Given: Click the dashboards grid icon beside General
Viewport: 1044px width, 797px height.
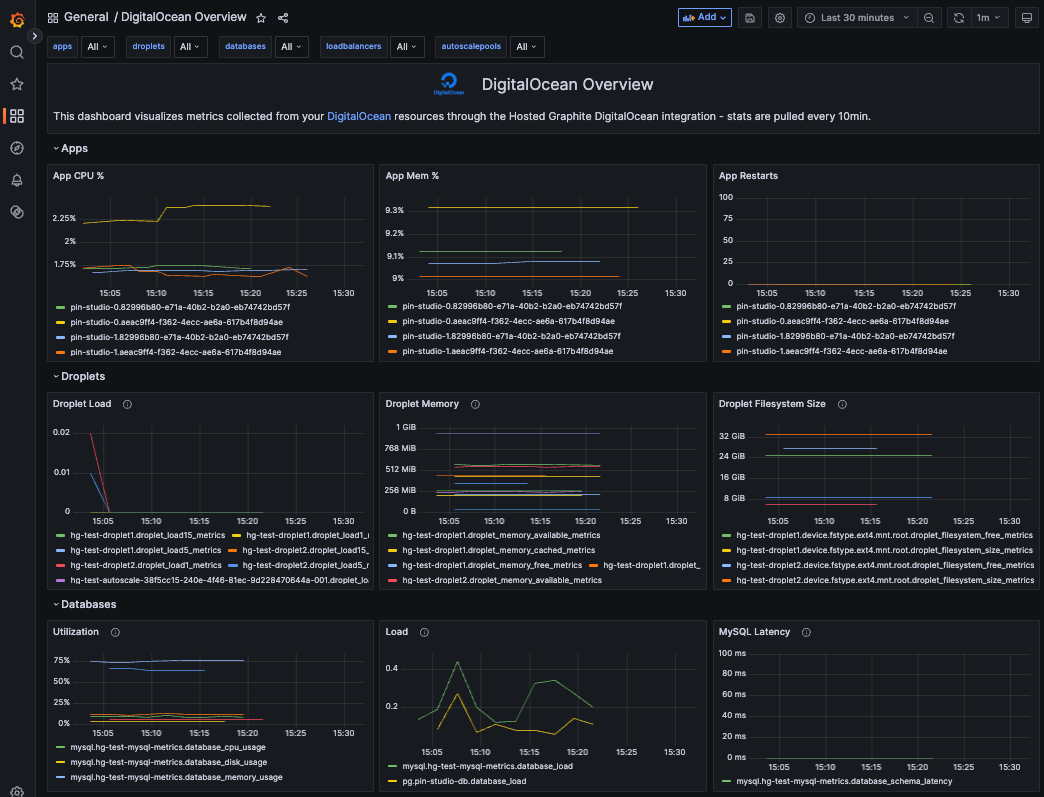Looking at the screenshot, I should [53, 18].
